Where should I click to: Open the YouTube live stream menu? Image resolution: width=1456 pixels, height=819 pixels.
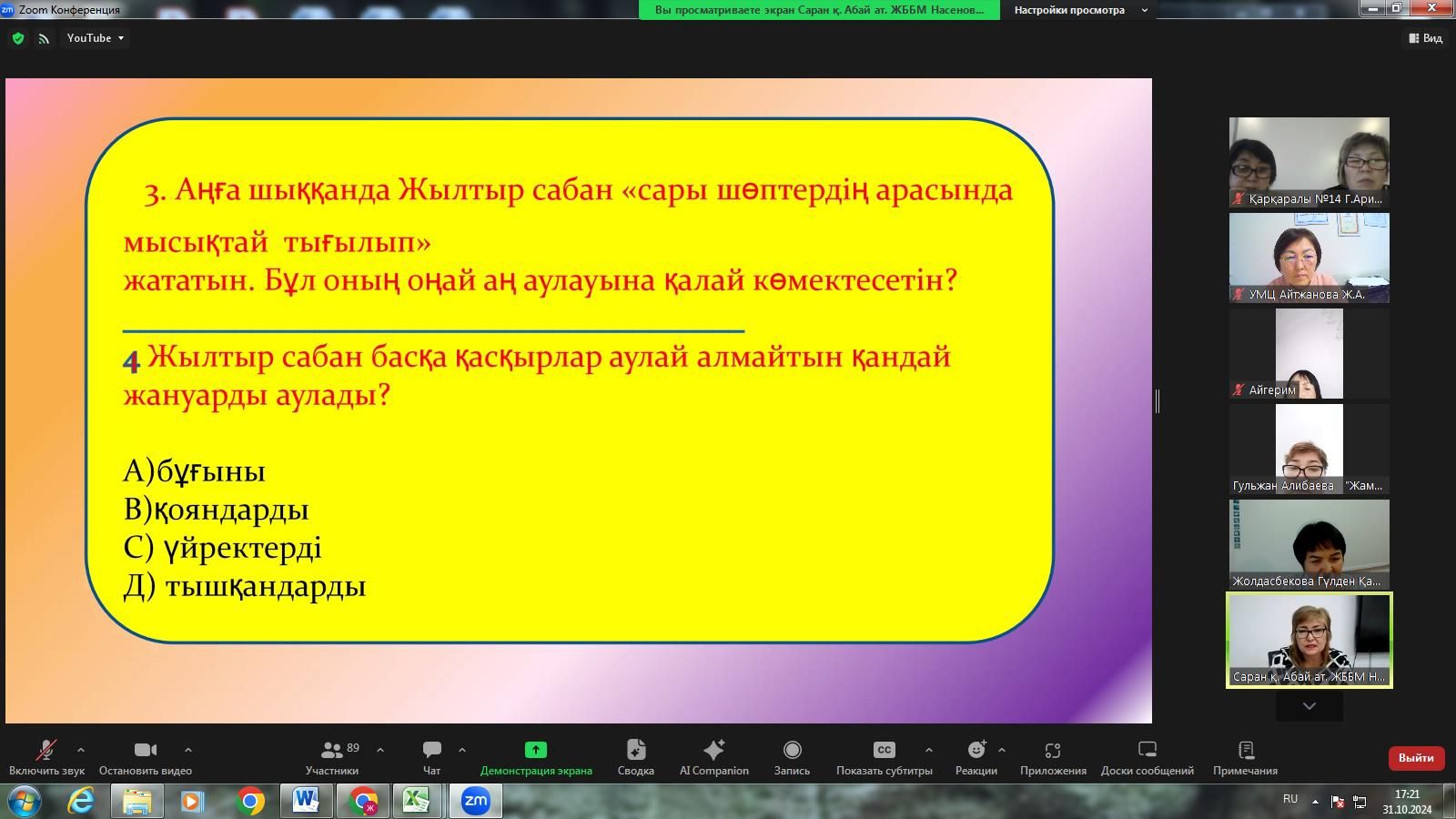pos(95,38)
